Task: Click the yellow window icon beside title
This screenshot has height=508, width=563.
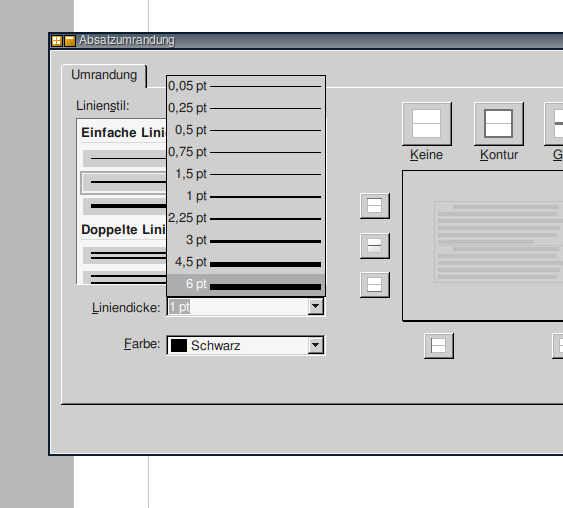Action: pyautogui.click(x=70, y=41)
